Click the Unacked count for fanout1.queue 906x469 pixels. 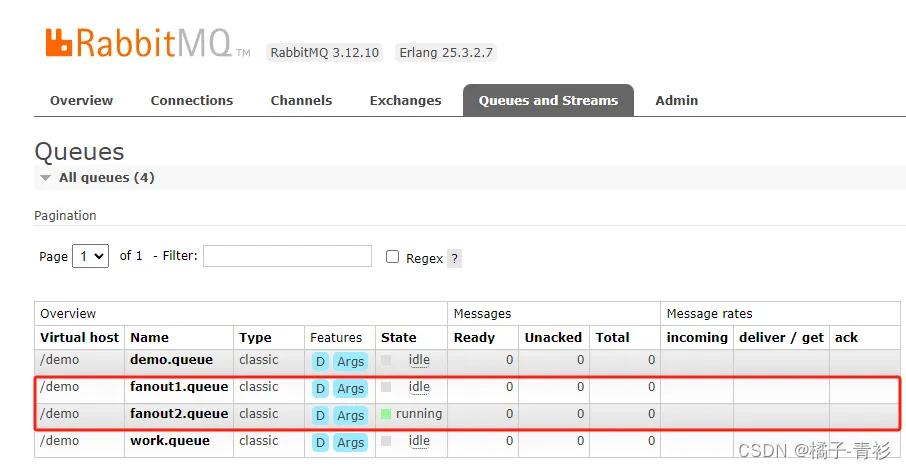coord(581,386)
